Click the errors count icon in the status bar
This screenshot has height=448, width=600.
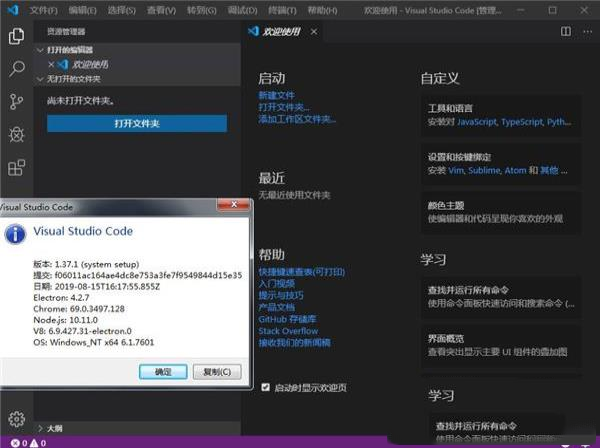pos(15,443)
